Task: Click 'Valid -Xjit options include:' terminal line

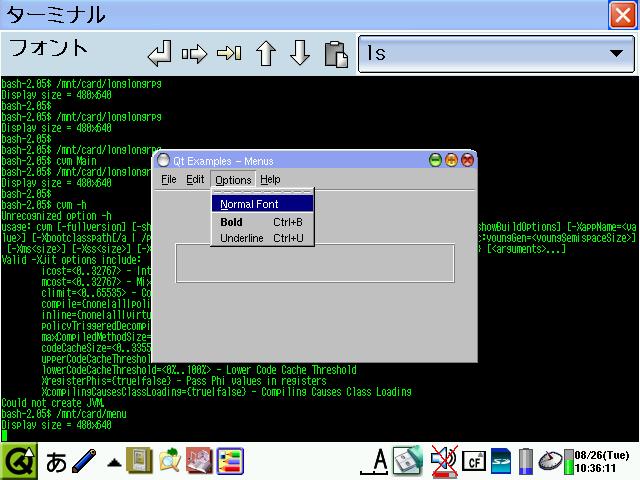Action: [71, 260]
